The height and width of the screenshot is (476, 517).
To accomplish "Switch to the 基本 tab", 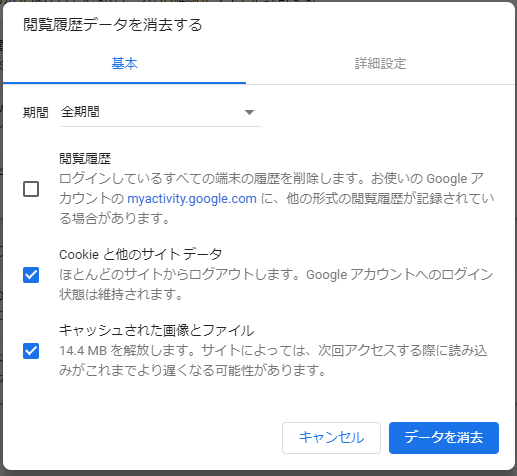I will [124, 63].
